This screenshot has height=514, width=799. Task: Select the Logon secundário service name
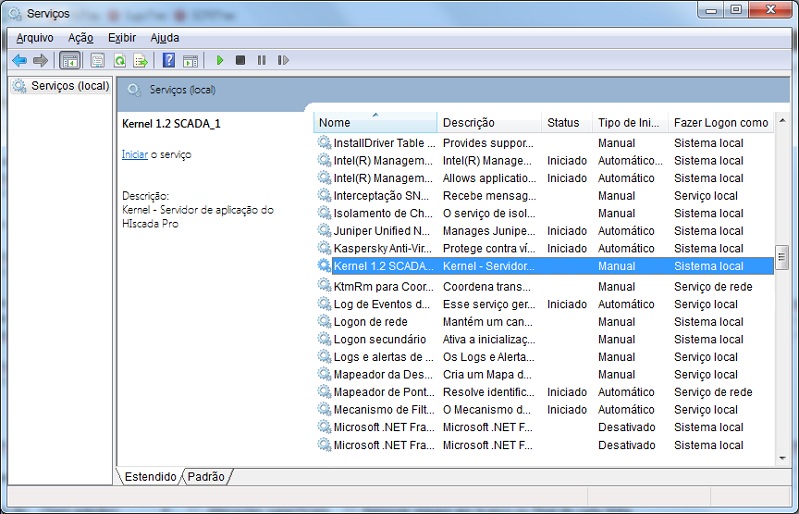[x=380, y=339]
